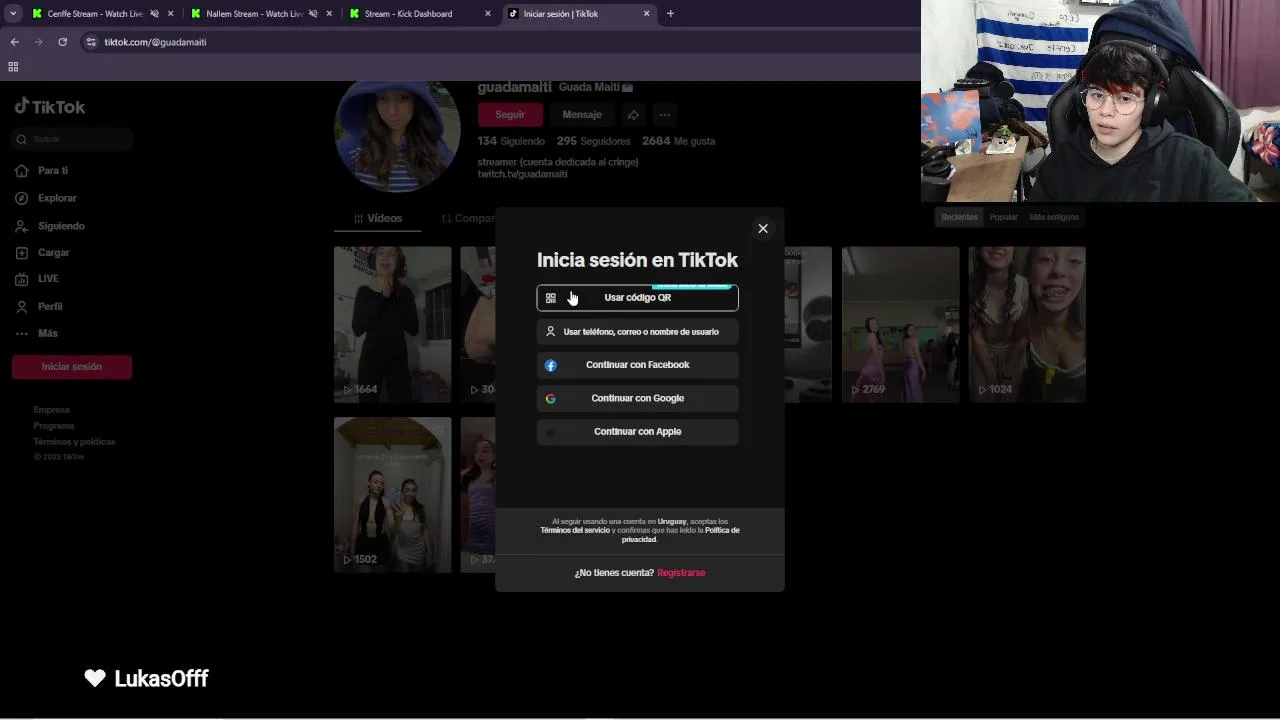Screen dimensions: 1280x720
Task: Close the TikTok login dialog
Action: [x=763, y=228]
